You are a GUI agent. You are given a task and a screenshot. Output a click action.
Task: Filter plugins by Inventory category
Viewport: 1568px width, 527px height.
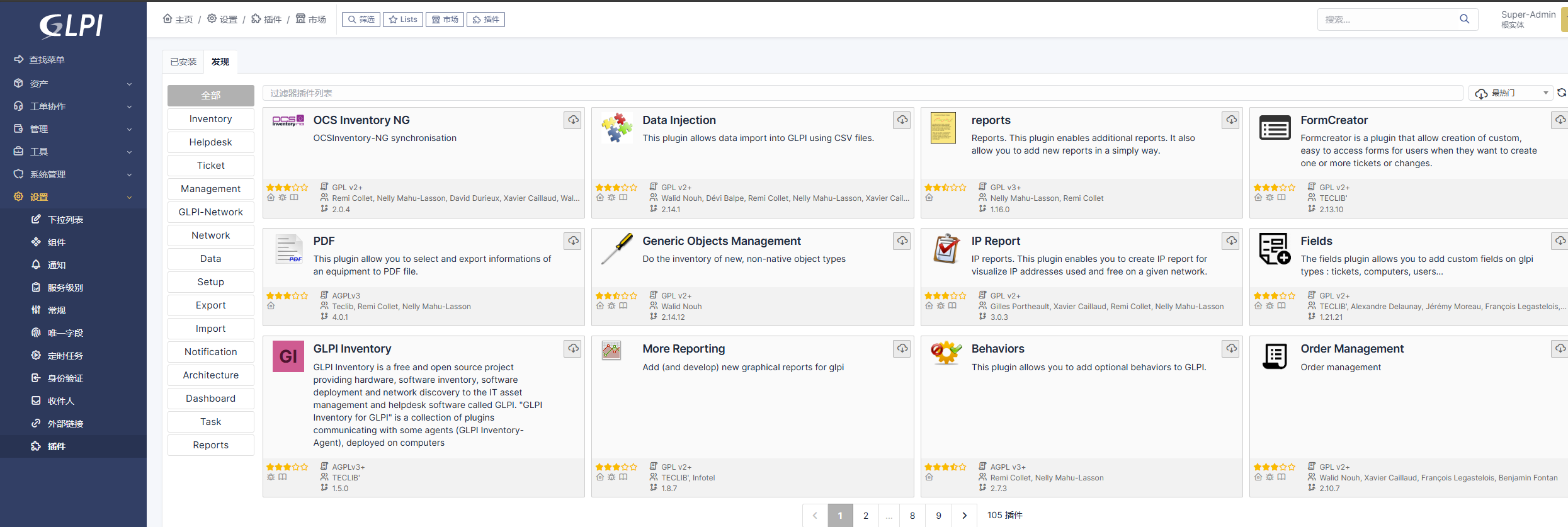211,119
